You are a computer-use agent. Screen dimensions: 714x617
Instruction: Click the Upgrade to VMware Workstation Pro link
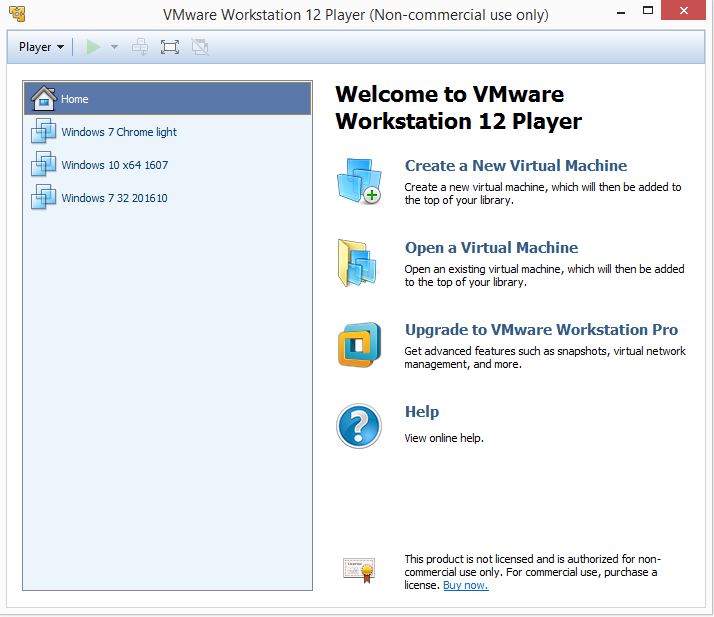pos(541,330)
